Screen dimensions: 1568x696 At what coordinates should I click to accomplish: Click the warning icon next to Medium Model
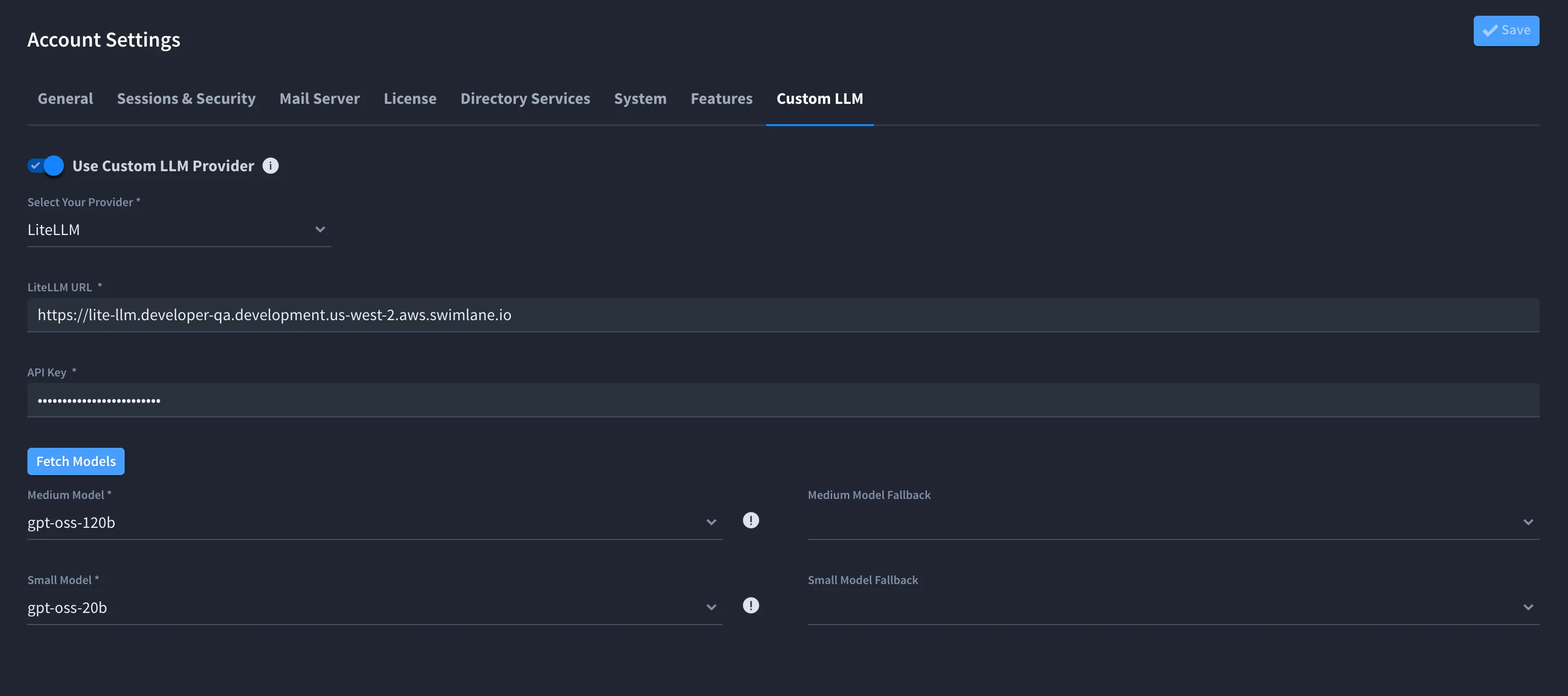coord(751,520)
